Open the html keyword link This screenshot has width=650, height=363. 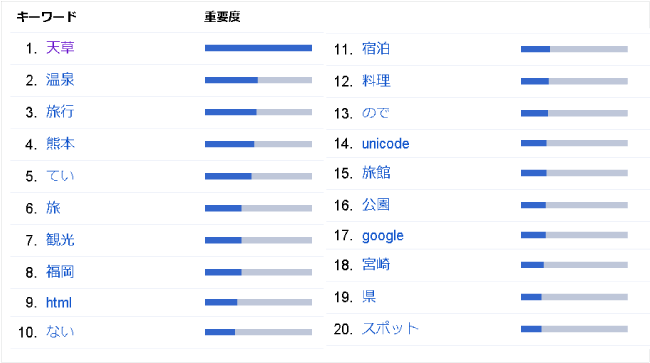59,302
